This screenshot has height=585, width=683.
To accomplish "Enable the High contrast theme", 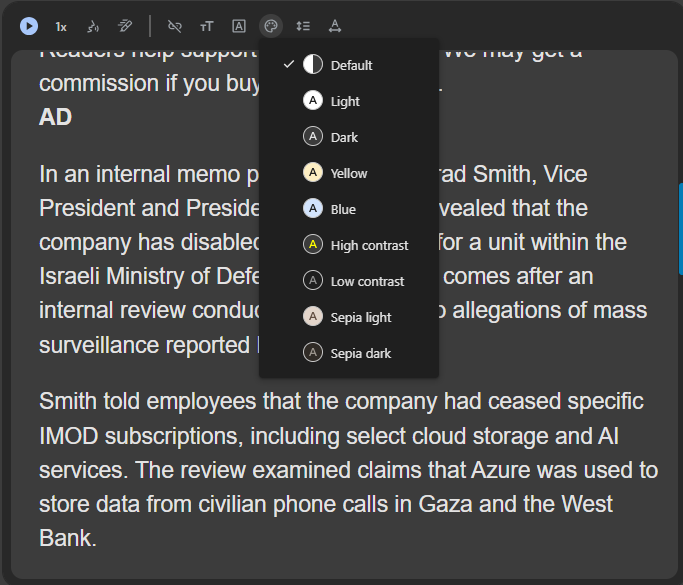I will pos(349,245).
